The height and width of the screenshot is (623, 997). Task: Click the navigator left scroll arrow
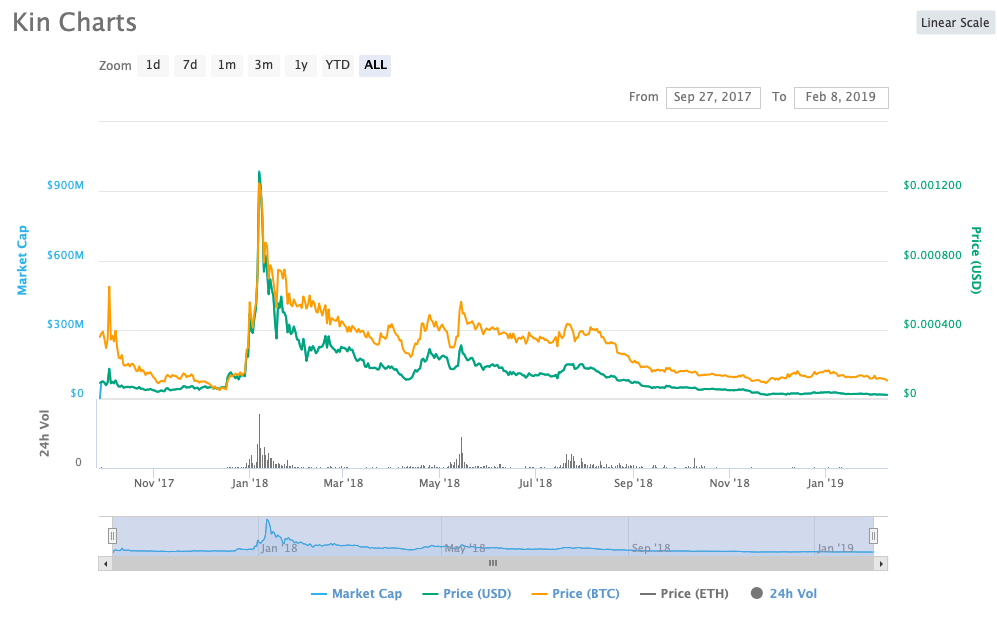coord(106,564)
